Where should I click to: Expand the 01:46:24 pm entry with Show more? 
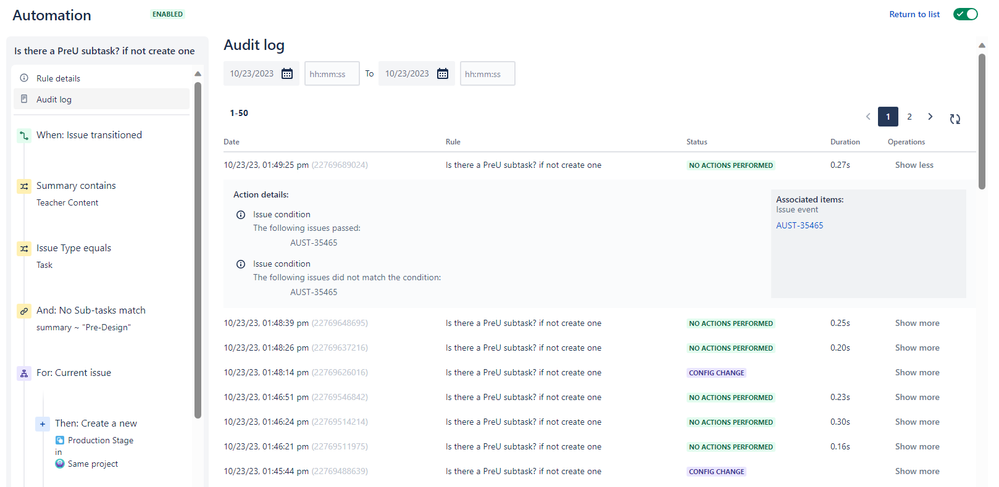click(x=917, y=422)
